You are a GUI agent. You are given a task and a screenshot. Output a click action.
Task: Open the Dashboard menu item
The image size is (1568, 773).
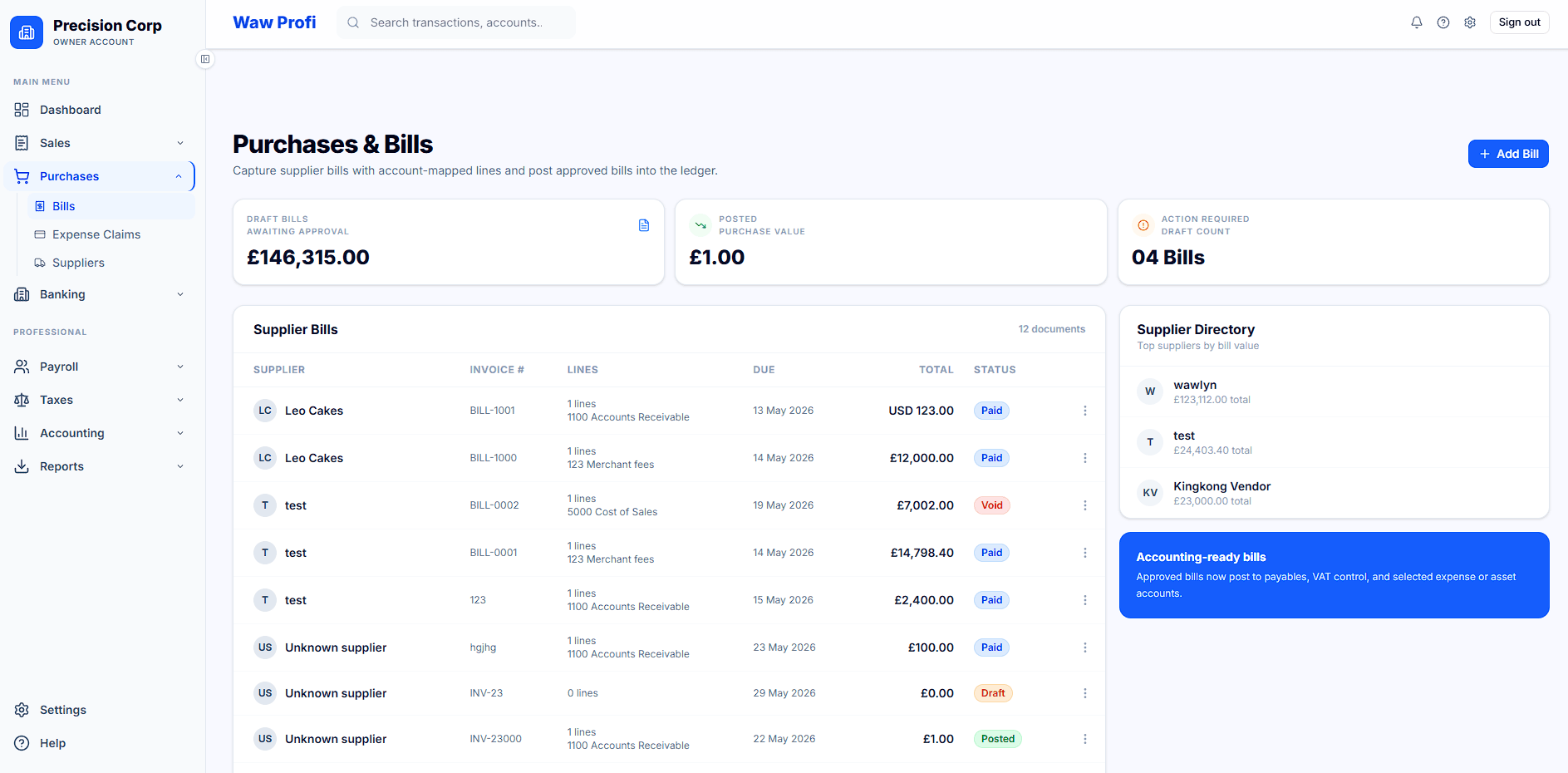point(100,110)
